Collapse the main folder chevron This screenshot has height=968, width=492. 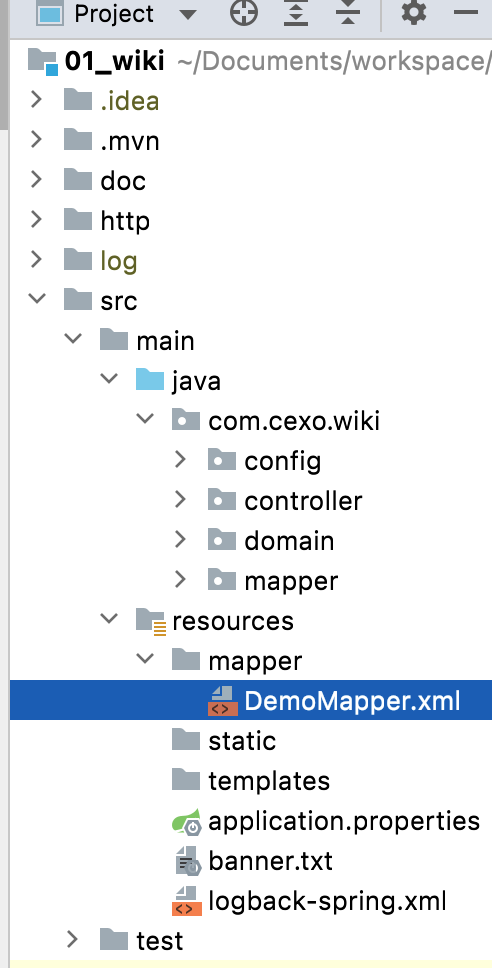coord(73,340)
